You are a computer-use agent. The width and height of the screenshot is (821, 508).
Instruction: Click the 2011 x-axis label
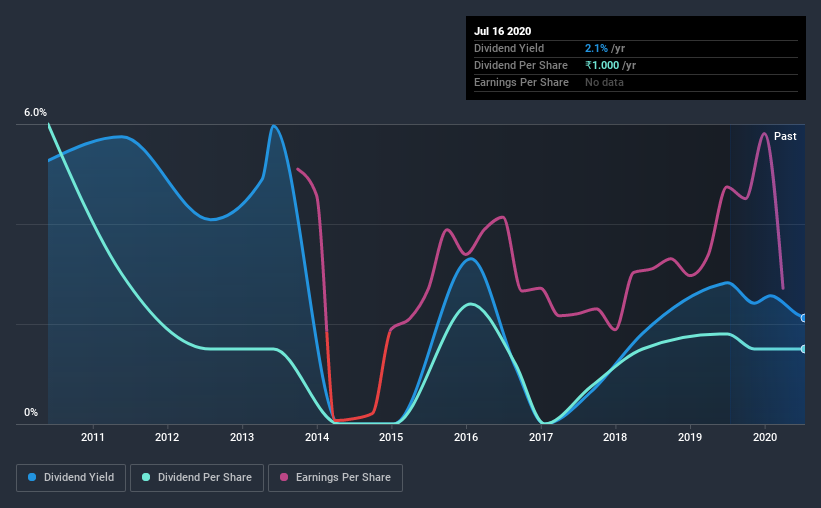click(93, 437)
